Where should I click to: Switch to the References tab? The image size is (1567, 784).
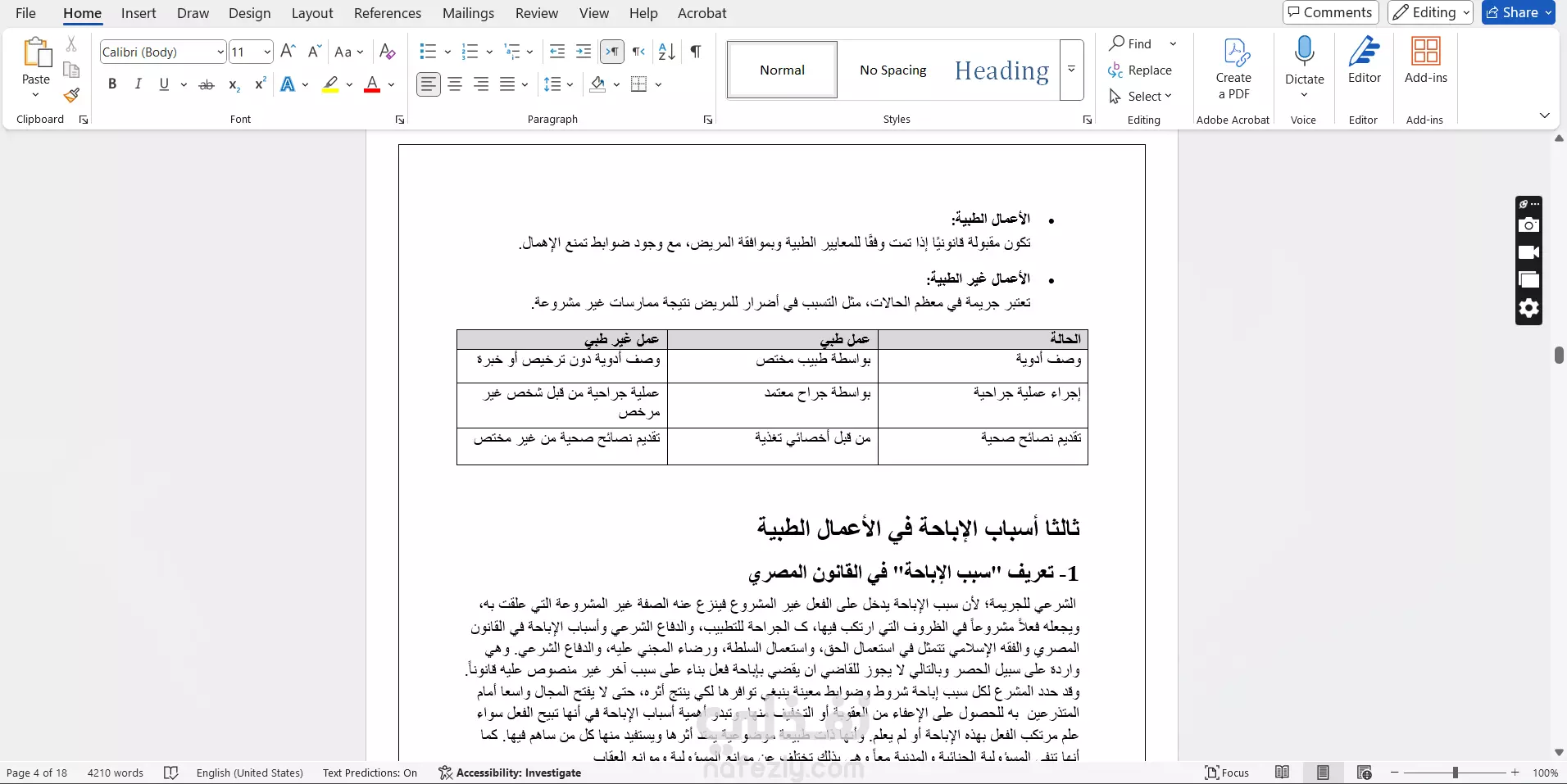point(388,13)
